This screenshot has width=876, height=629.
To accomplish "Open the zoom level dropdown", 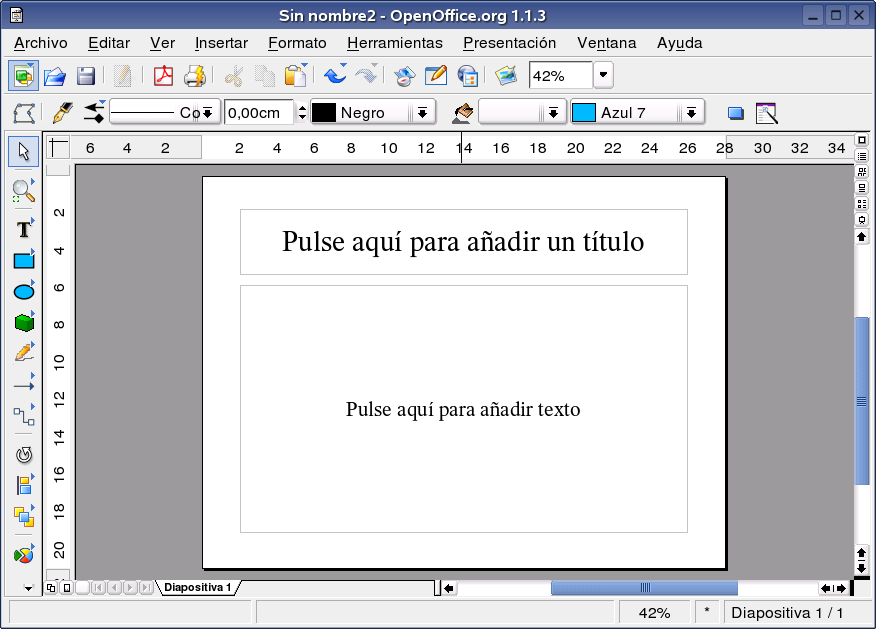I will [x=602, y=75].
